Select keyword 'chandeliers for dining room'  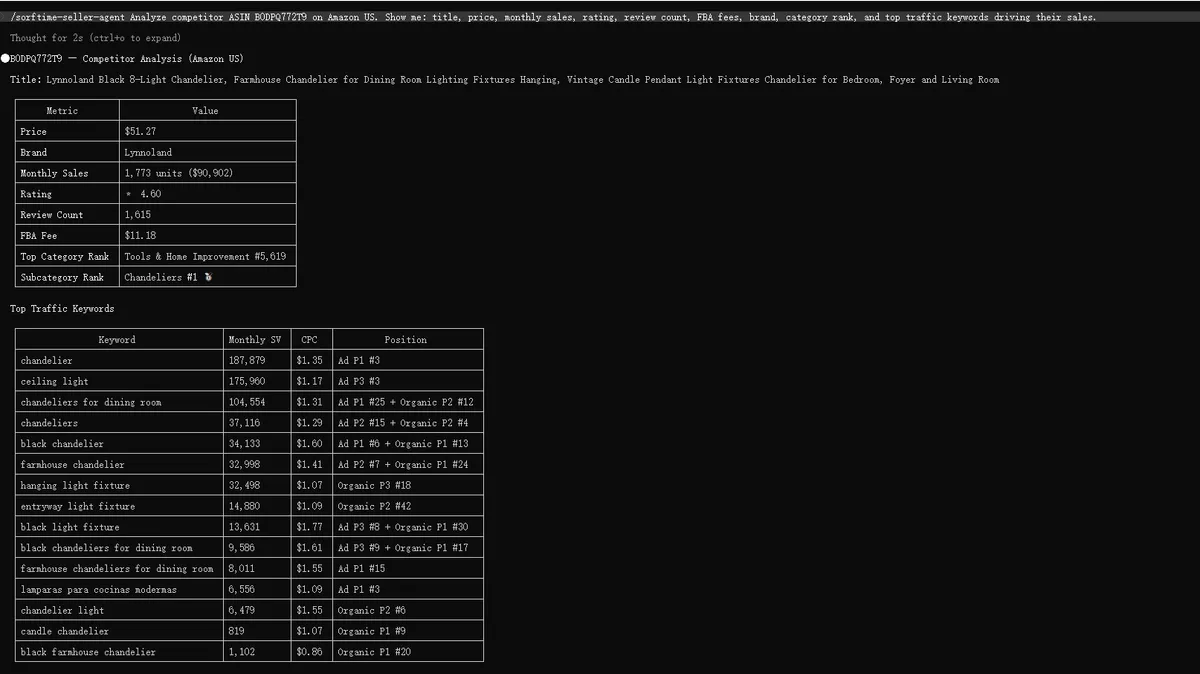(91, 402)
